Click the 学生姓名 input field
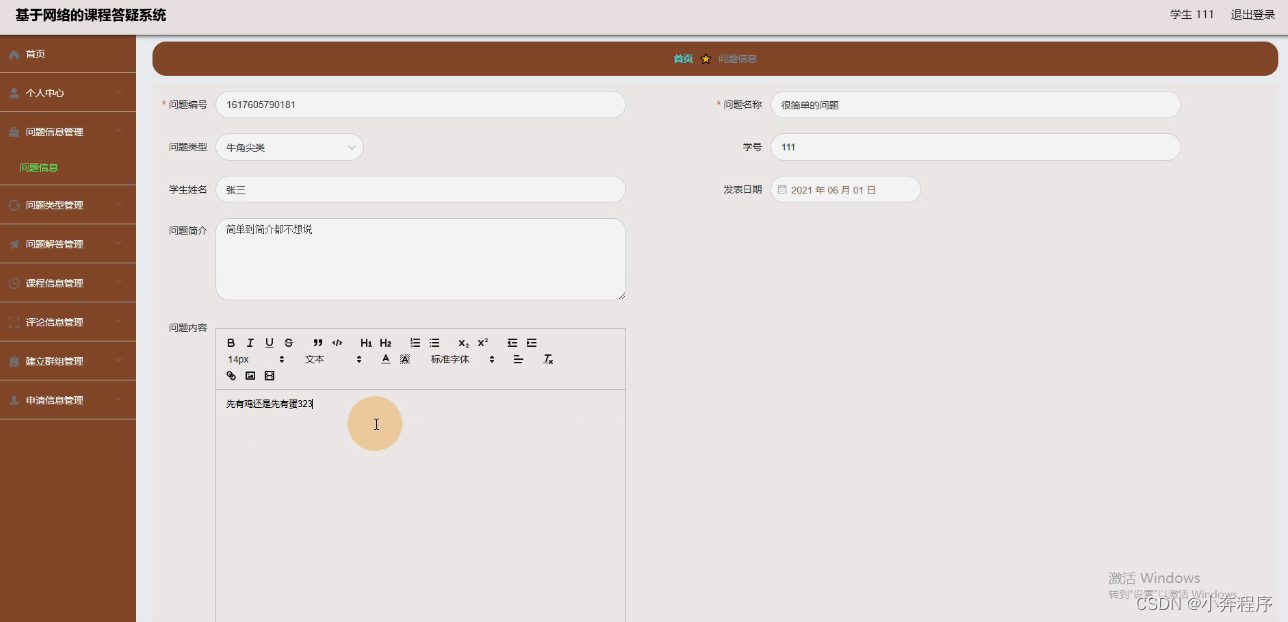Screen dimensions: 1288x622 pos(421,189)
